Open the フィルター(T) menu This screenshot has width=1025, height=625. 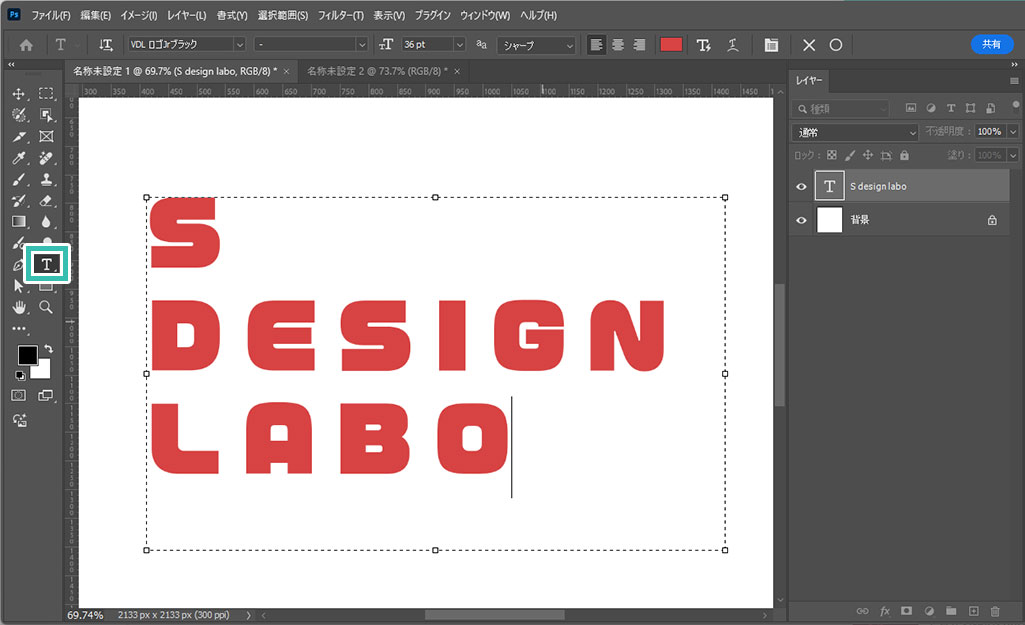(x=341, y=15)
